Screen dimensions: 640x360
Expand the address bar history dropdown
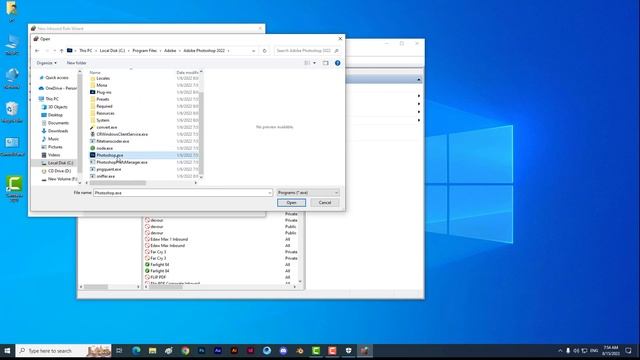253,51
